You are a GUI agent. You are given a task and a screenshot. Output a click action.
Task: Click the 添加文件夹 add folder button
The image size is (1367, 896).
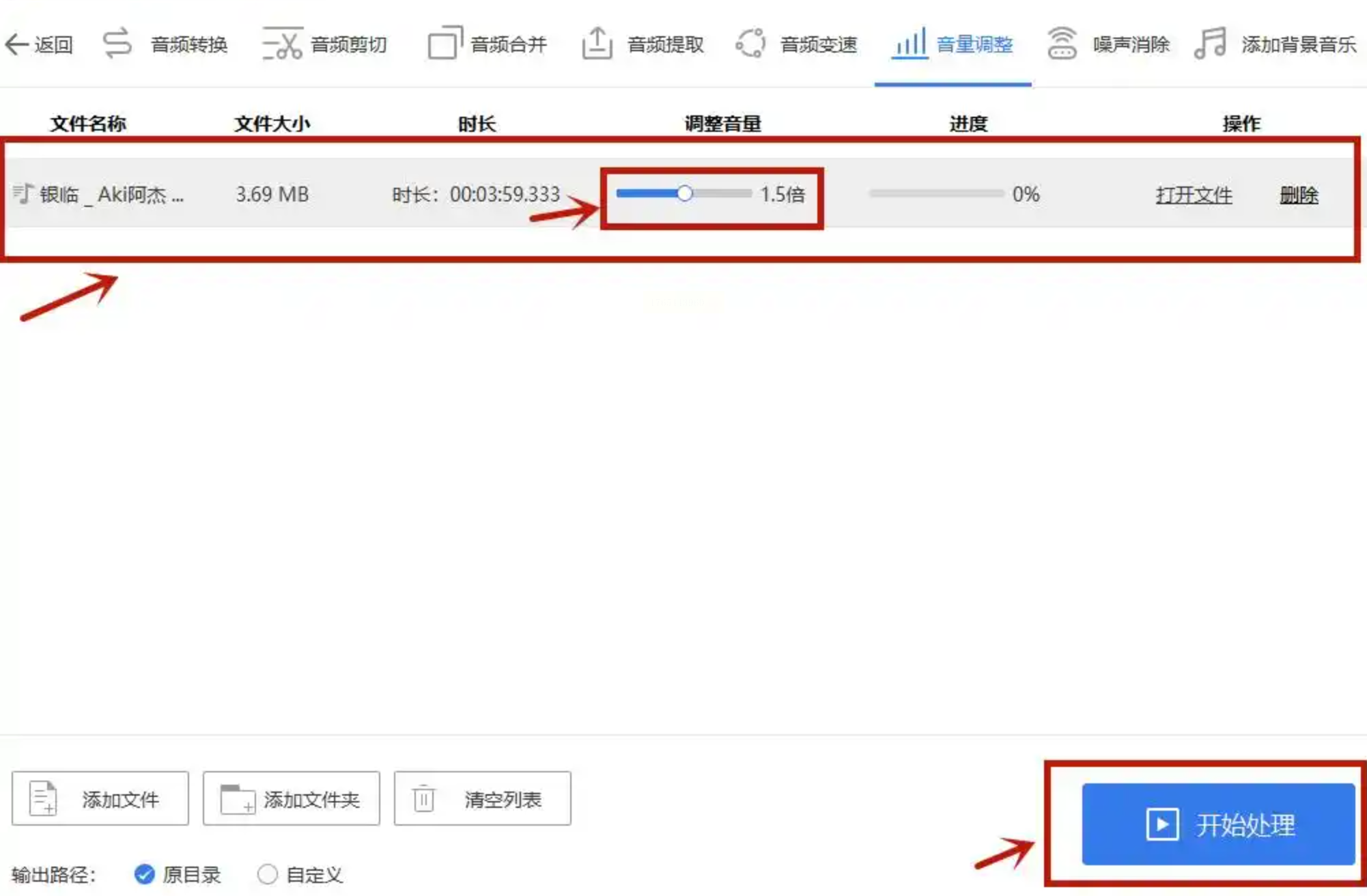click(x=292, y=798)
